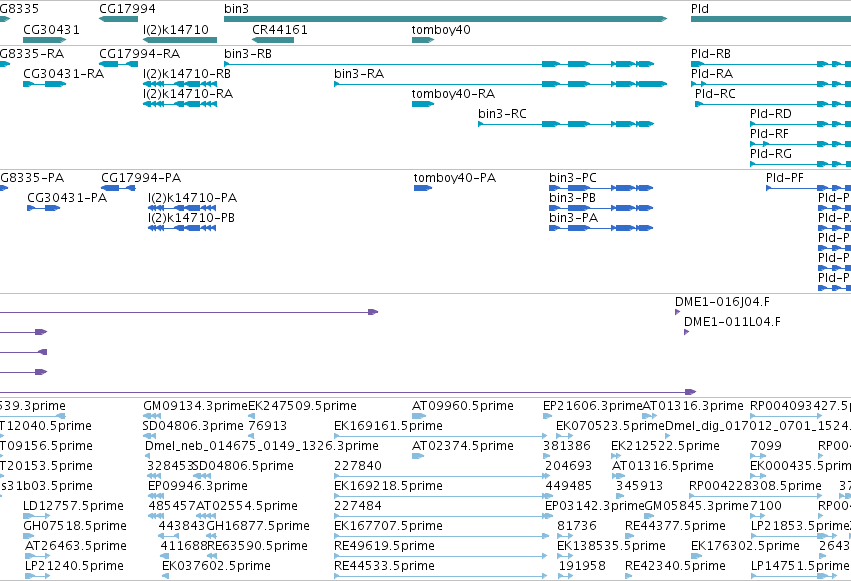
Task: Select EST AT02374.5prime
Action: pyautogui.click(x=418, y=456)
